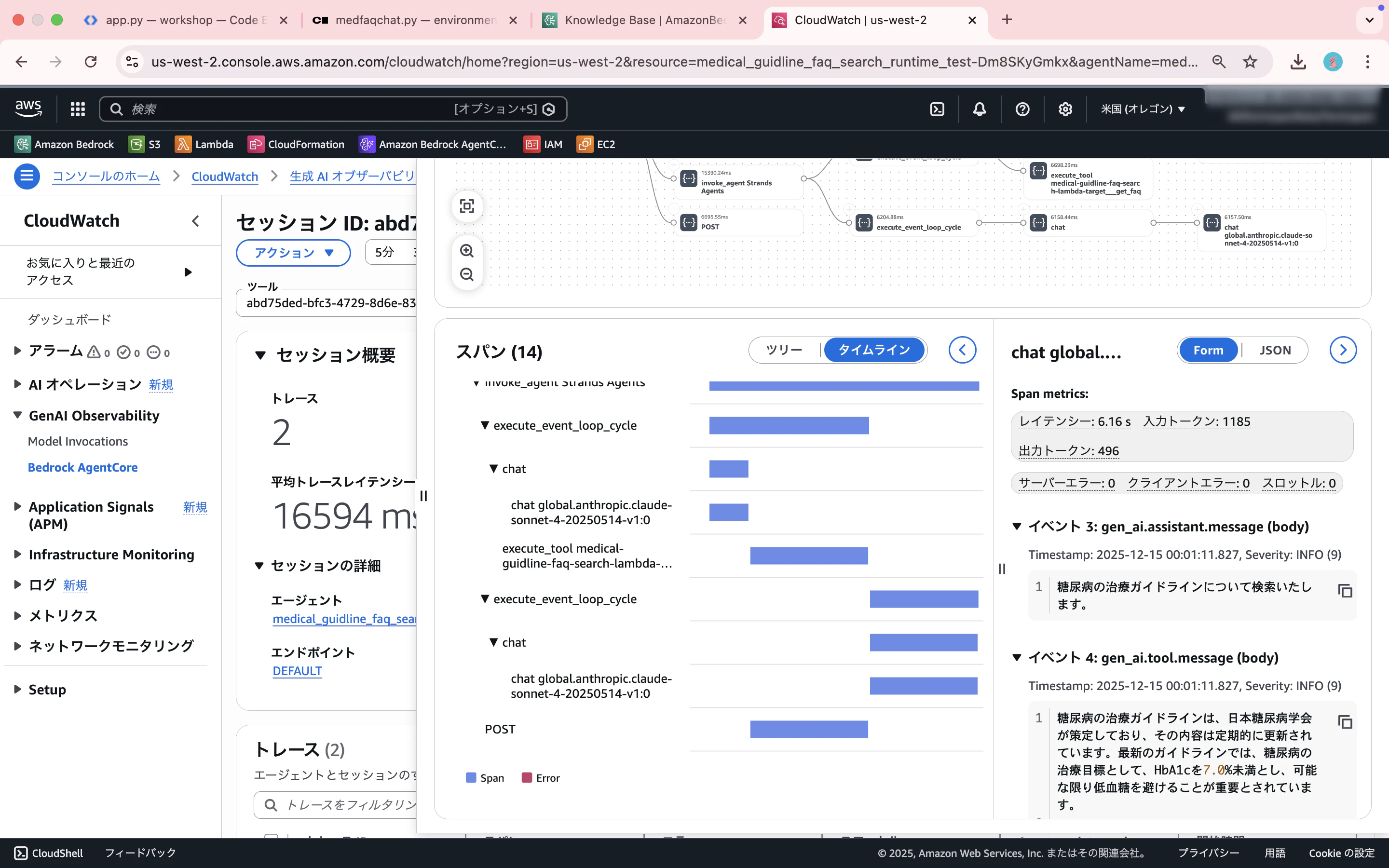Open the CloudFormation shortcut

(x=296, y=144)
